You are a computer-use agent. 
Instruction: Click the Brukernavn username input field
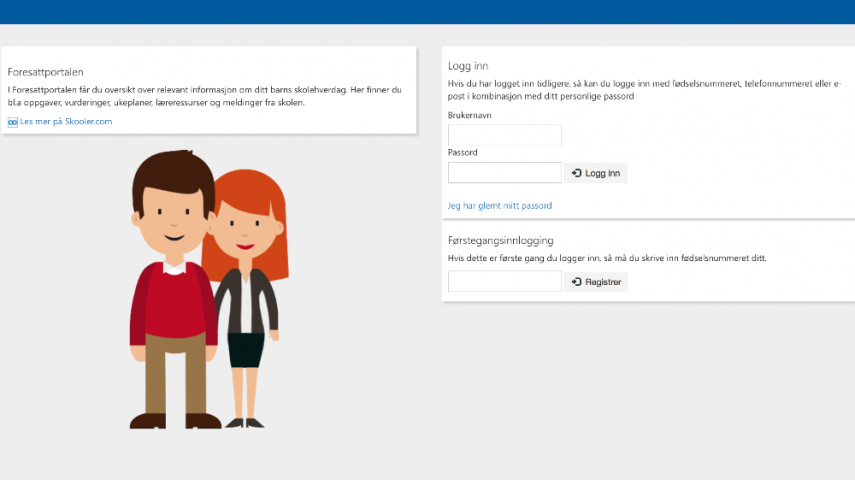point(504,135)
